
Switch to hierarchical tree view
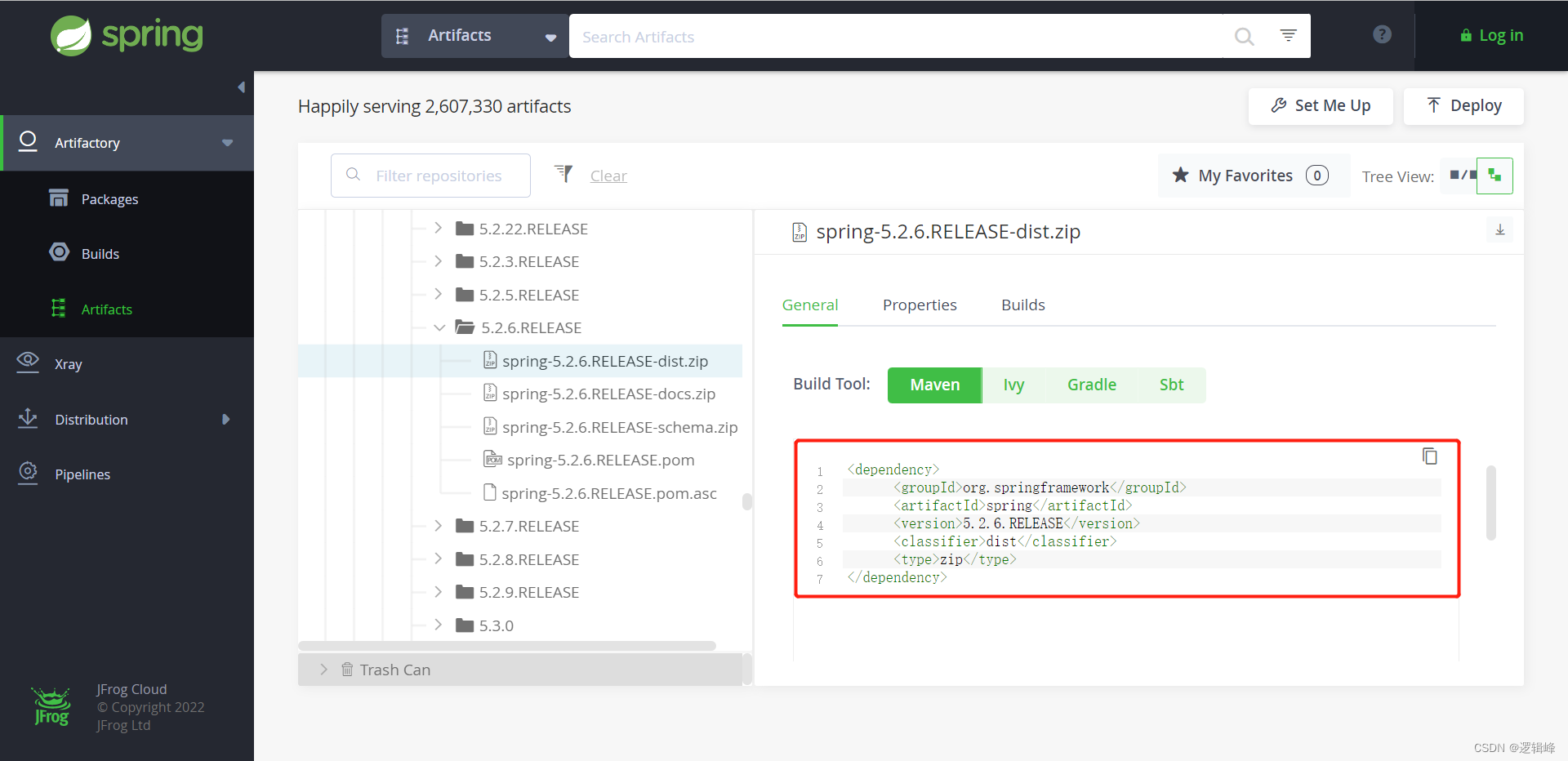point(1494,176)
